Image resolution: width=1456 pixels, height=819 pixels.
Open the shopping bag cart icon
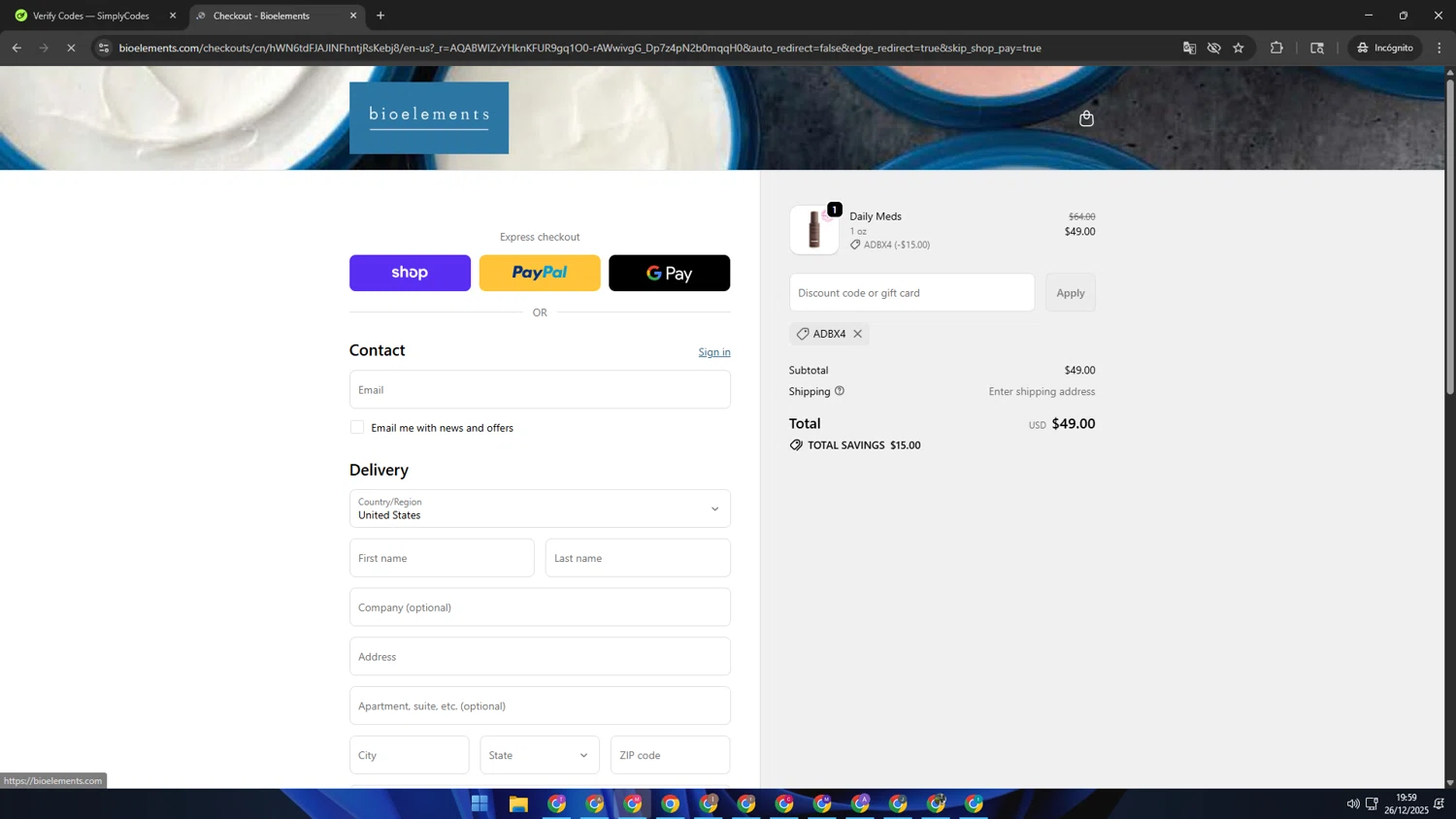1086,118
